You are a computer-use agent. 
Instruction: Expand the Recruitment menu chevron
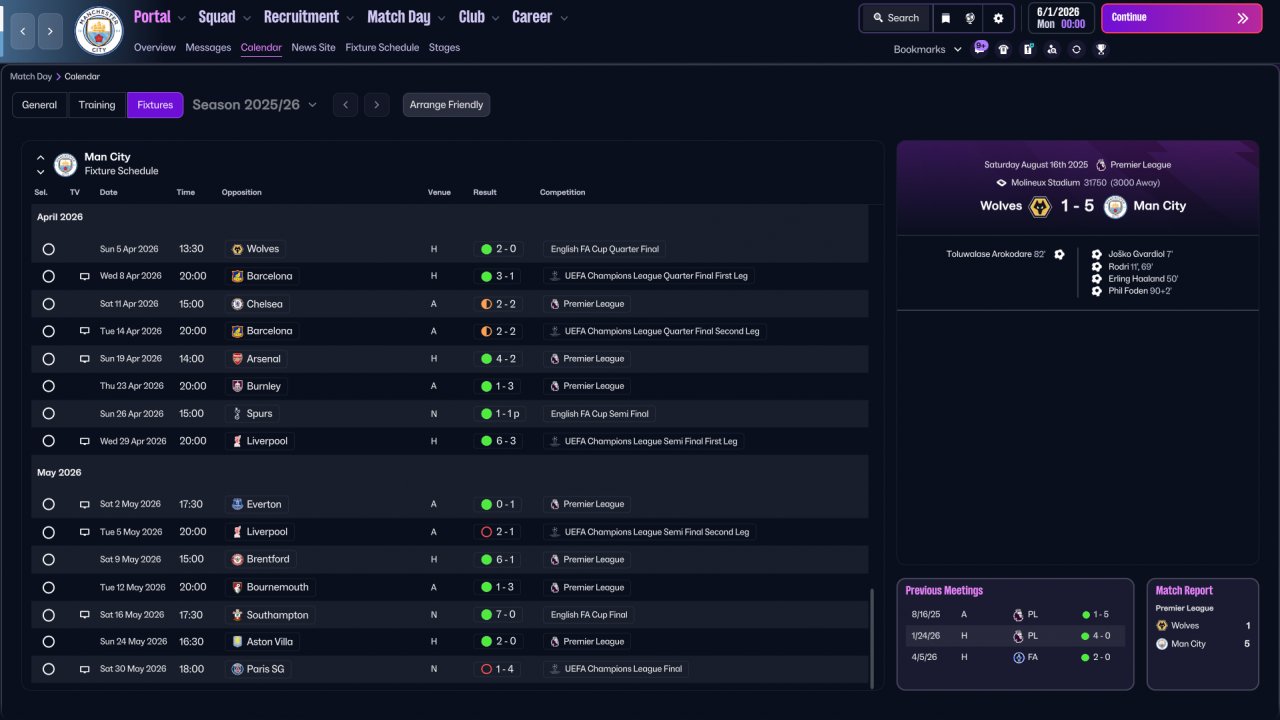(x=350, y=18)
